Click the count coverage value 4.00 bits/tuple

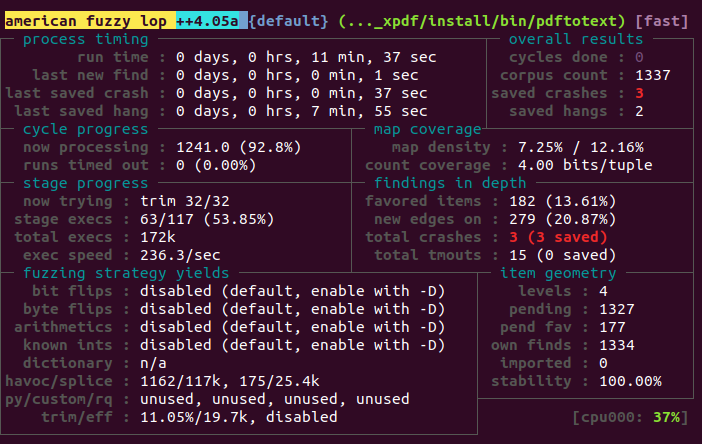click(585, 165)
